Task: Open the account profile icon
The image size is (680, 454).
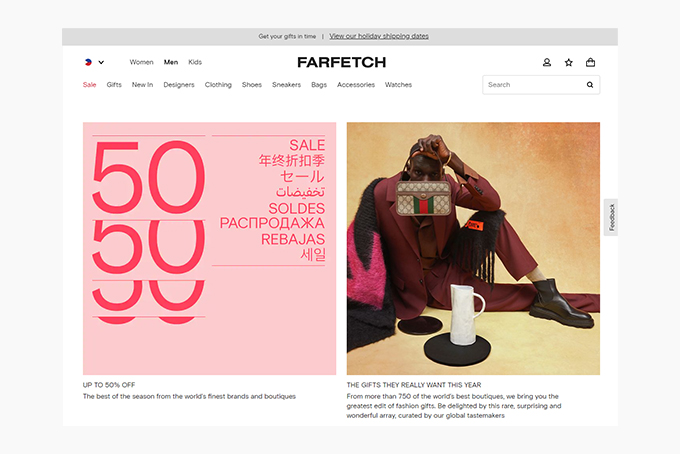Action: pyautogui.click(x=547, y=62)
